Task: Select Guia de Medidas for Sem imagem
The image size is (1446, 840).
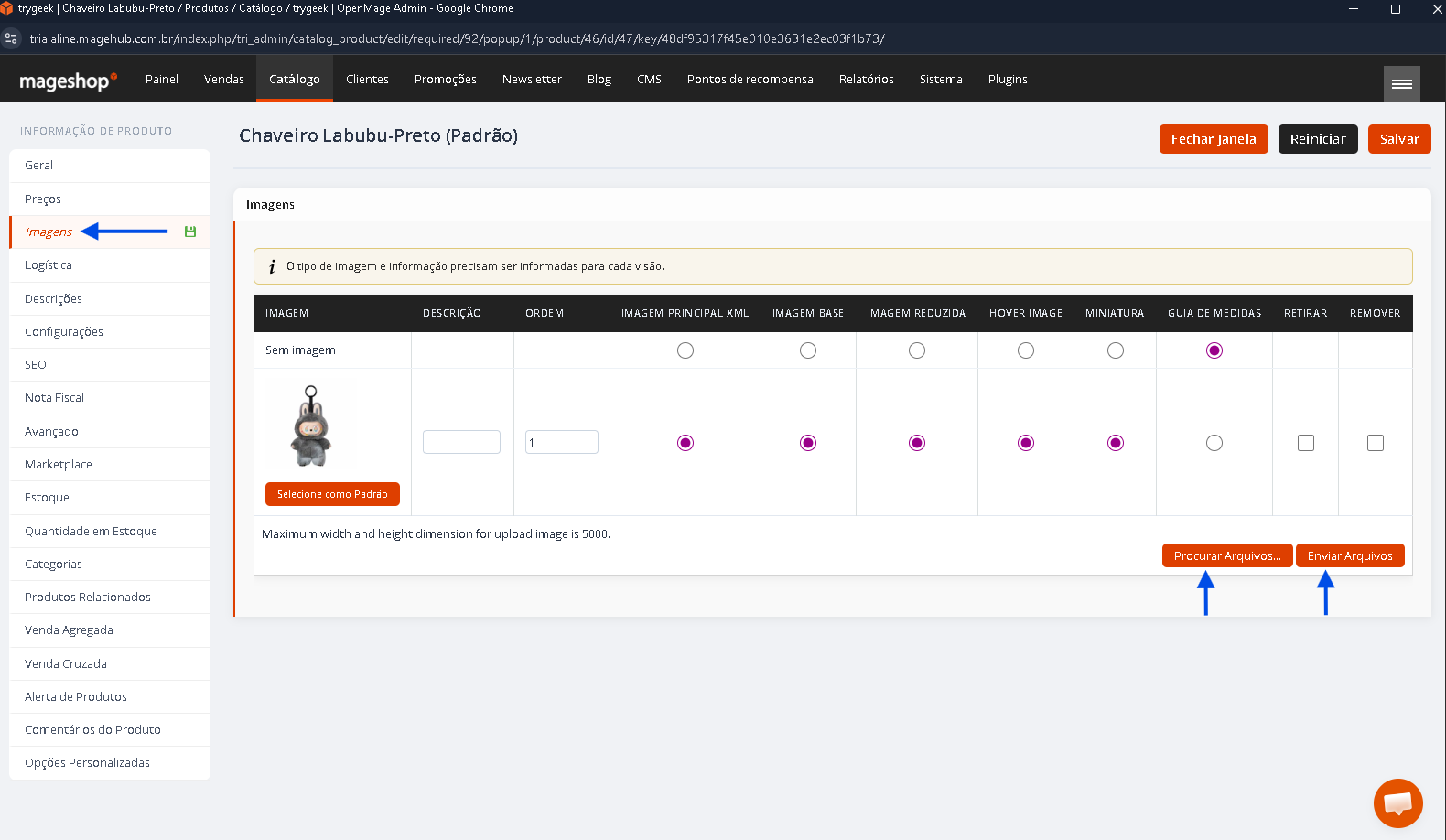Action: tap(1214, 350)
